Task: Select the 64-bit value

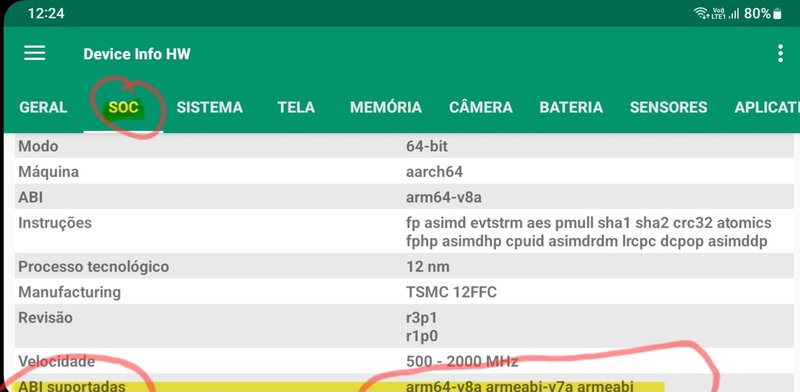Action: point(427,146)
